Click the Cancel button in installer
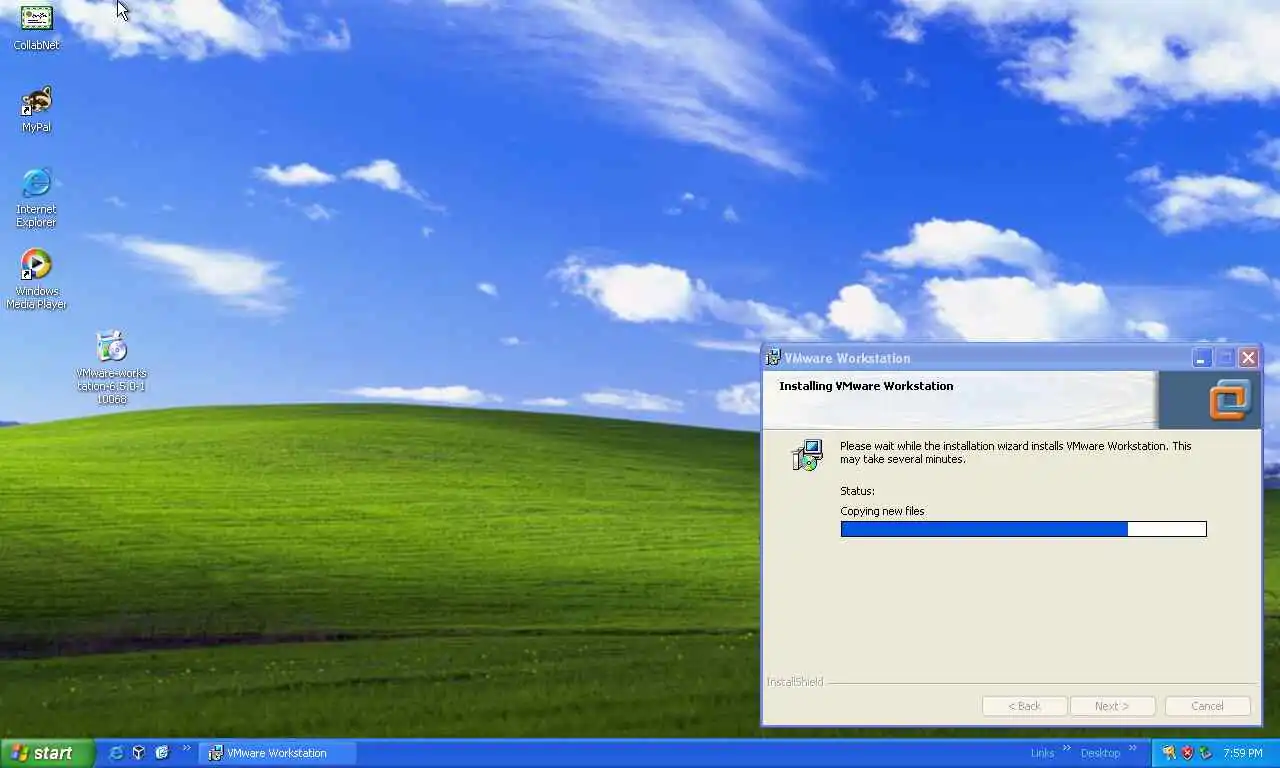Image resolution: width=1280 pixels, height=768 pixels. tap(1207, 706)
